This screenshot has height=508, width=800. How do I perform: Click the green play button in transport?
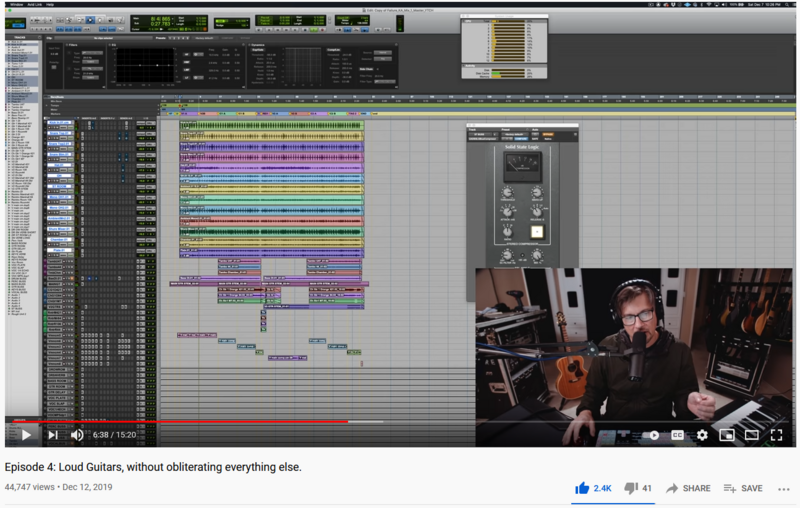[313, 30]
